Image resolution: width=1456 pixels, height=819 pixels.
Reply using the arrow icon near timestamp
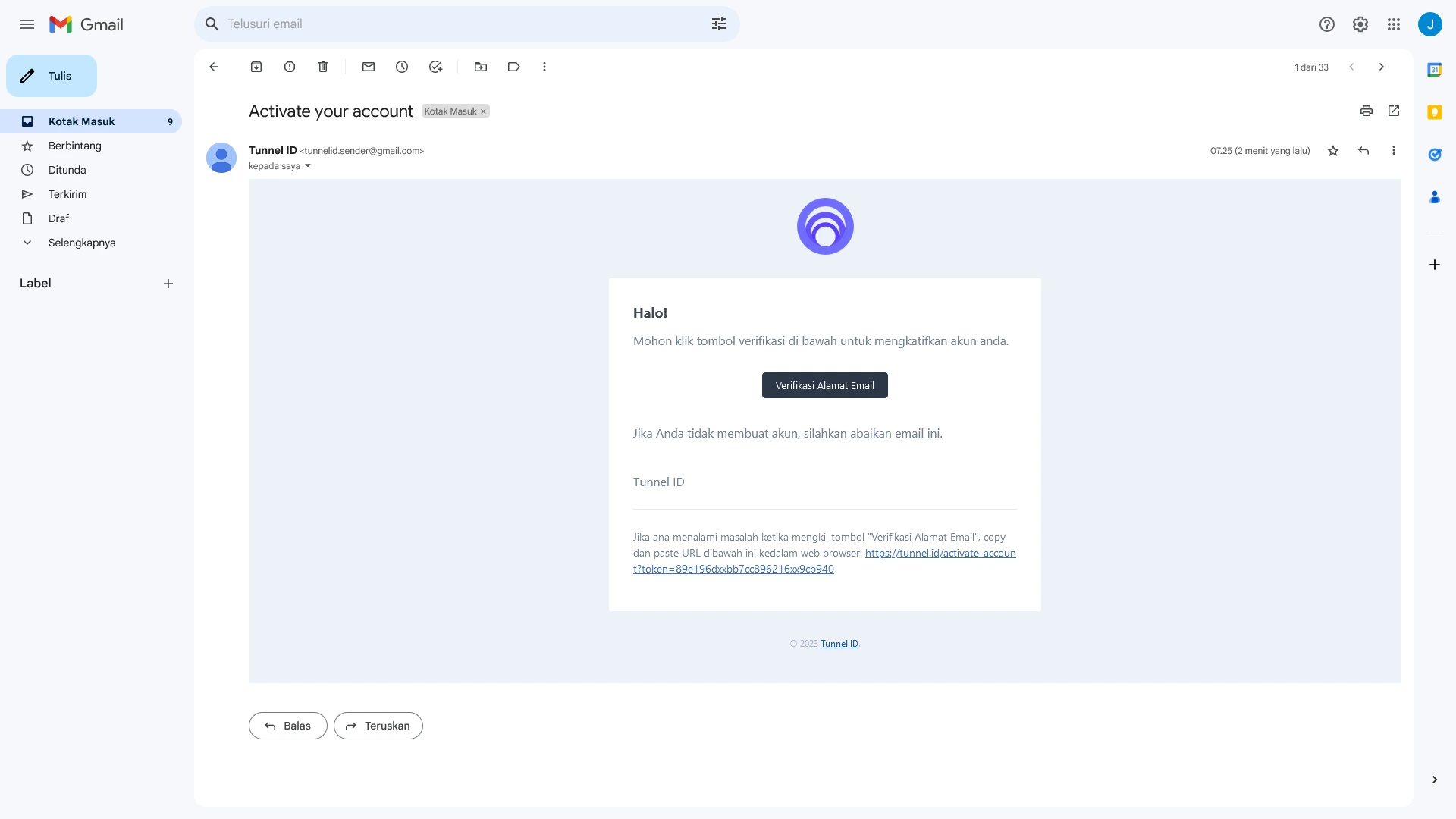tap(1363, 151)
